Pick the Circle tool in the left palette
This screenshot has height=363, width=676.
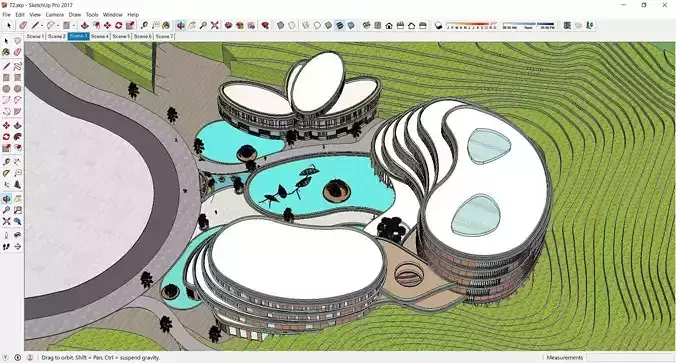click(x=6, y=88)
